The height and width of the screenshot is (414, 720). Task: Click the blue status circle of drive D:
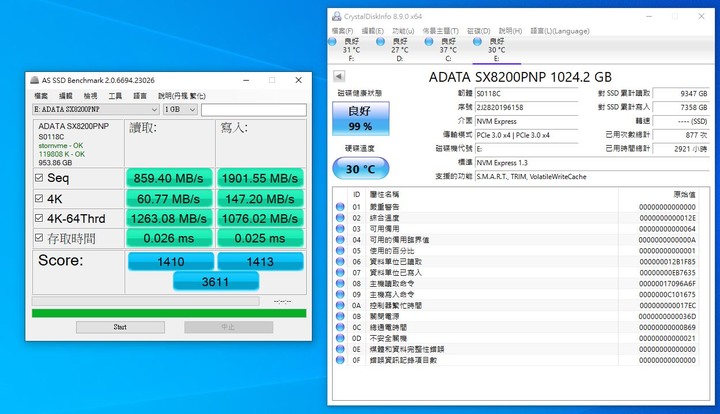click(380, 42)
